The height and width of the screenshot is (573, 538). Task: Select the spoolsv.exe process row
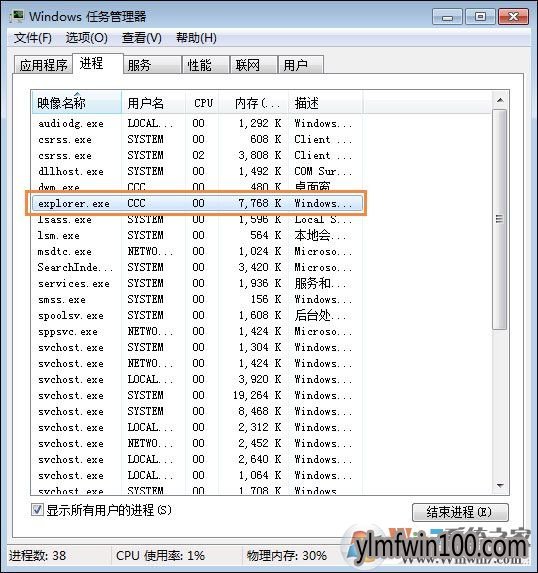point(197,315)
